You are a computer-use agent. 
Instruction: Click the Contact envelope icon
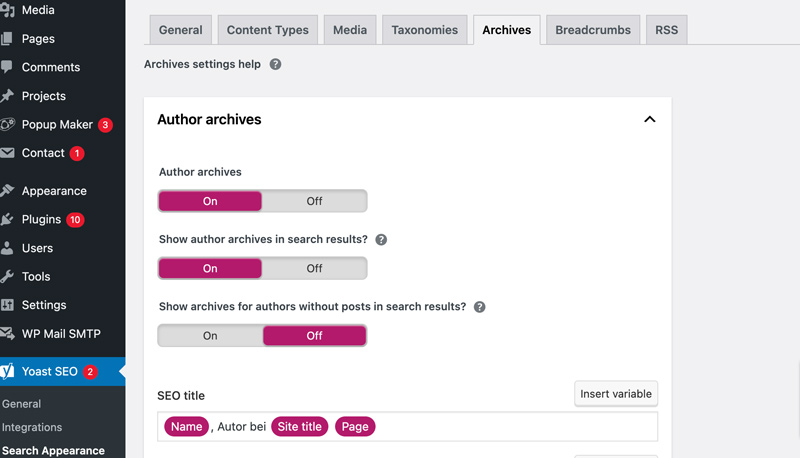tap(7, 152)
